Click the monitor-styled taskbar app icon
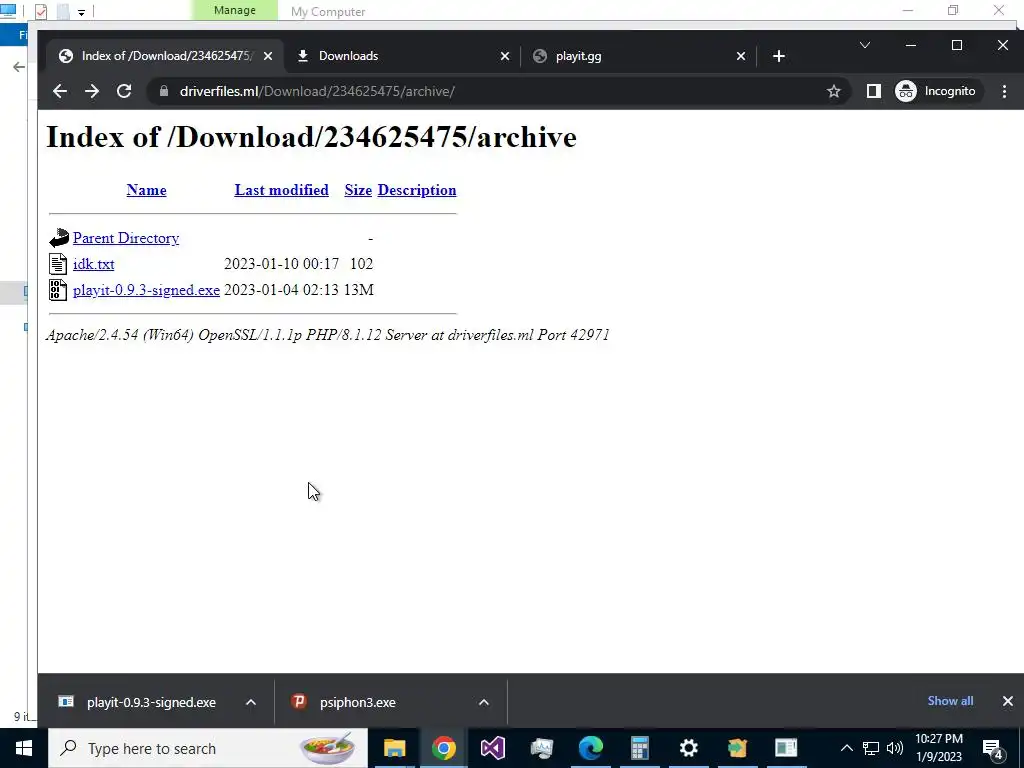The height and width of the screenshot is (768, 1024). [x=541, y=748]
